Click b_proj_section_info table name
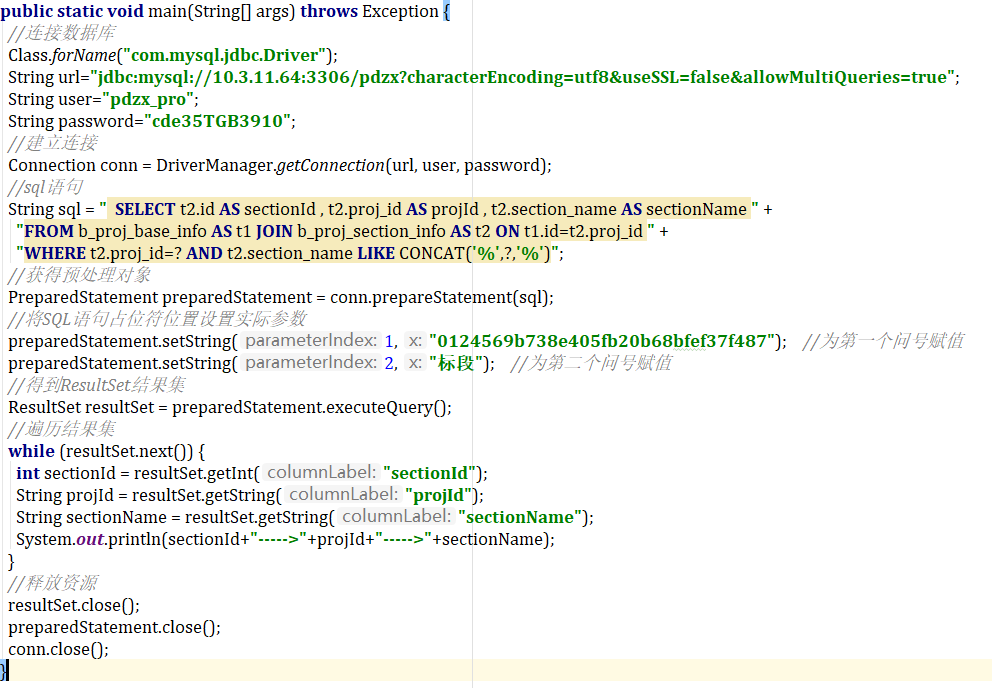The image size is (992, 688). click(371, 232)
